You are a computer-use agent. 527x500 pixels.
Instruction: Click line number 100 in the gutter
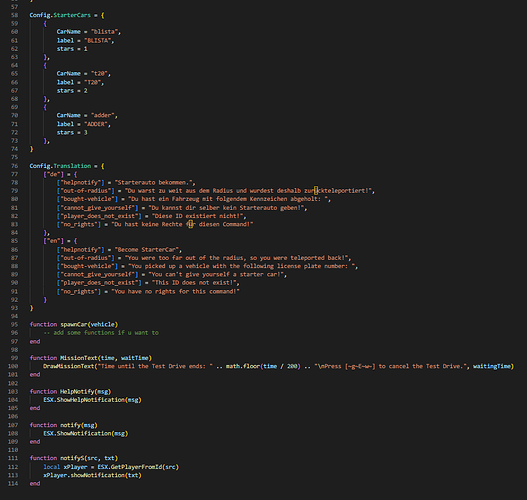click(x=13, y=366)
